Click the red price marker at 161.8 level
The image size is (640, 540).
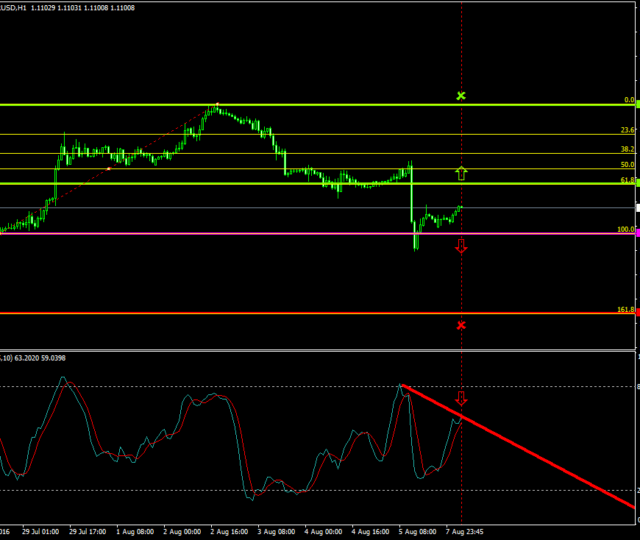637,313
